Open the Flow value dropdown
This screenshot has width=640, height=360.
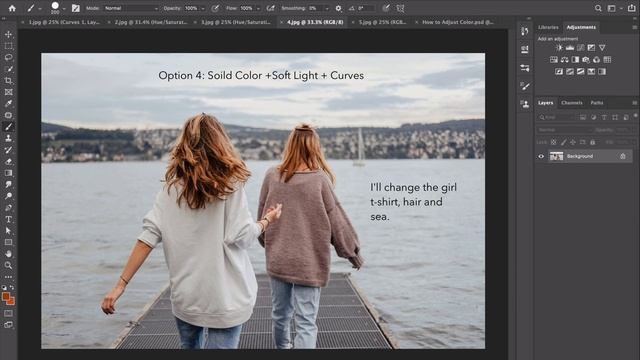258,8
